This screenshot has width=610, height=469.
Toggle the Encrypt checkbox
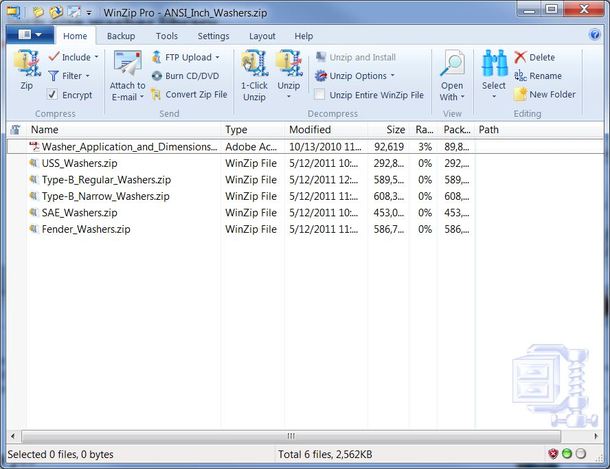[52, 94]
